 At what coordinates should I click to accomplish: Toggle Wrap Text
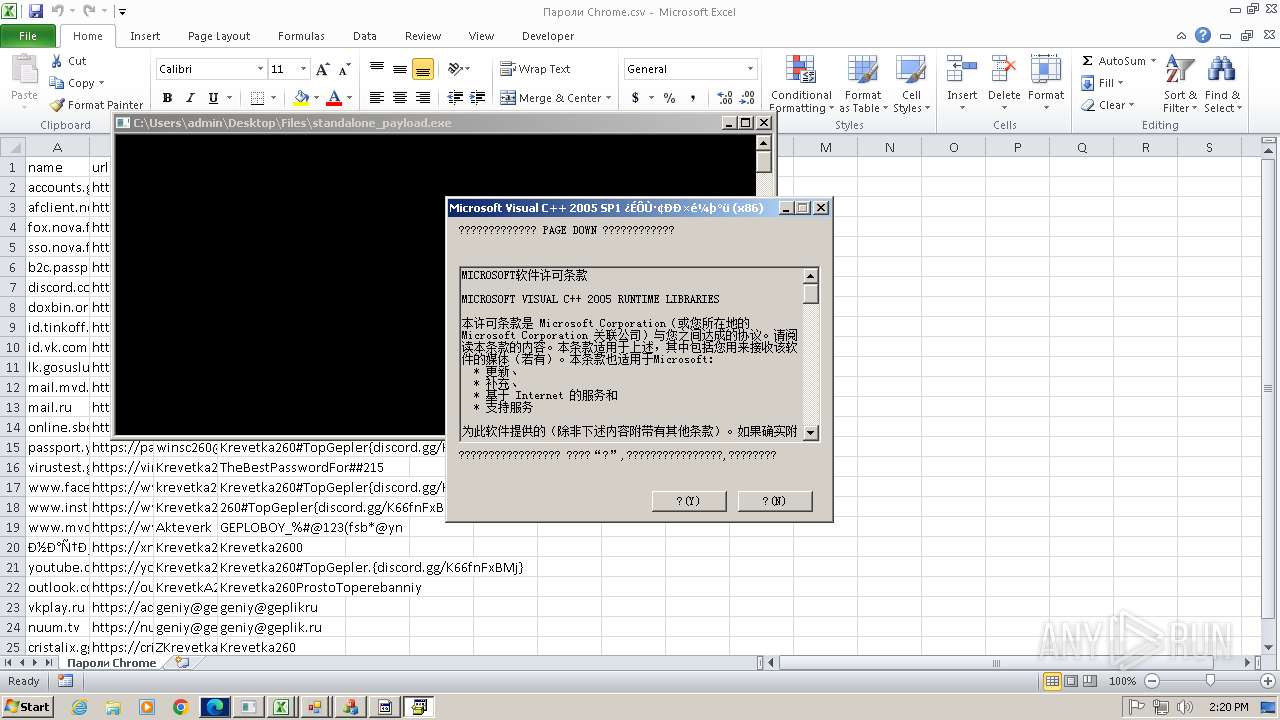click(535, 69)
